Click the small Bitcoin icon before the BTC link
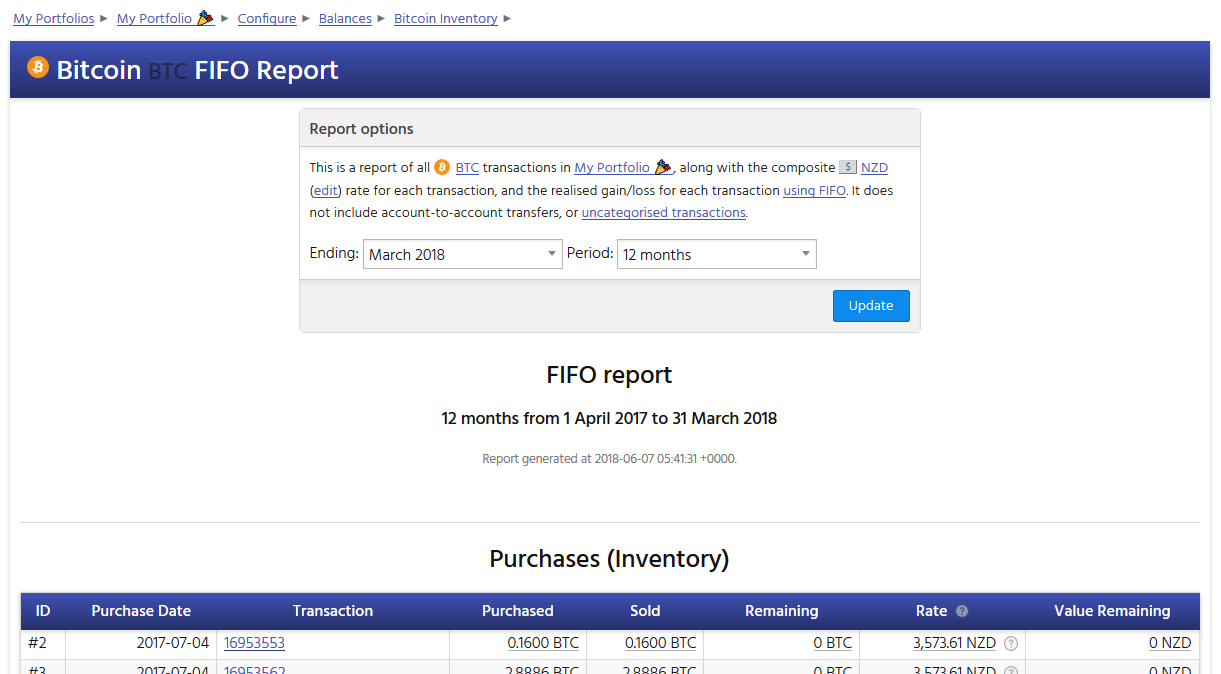This screenshot has width=1221, height=674. pos(442,167)
